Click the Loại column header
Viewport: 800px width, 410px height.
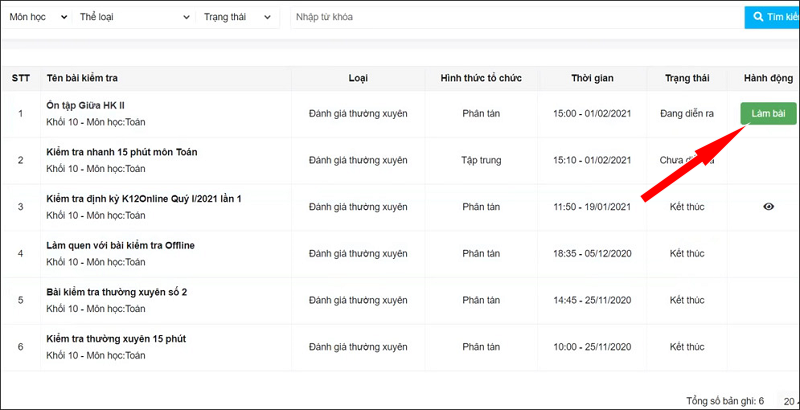[357, 78]
